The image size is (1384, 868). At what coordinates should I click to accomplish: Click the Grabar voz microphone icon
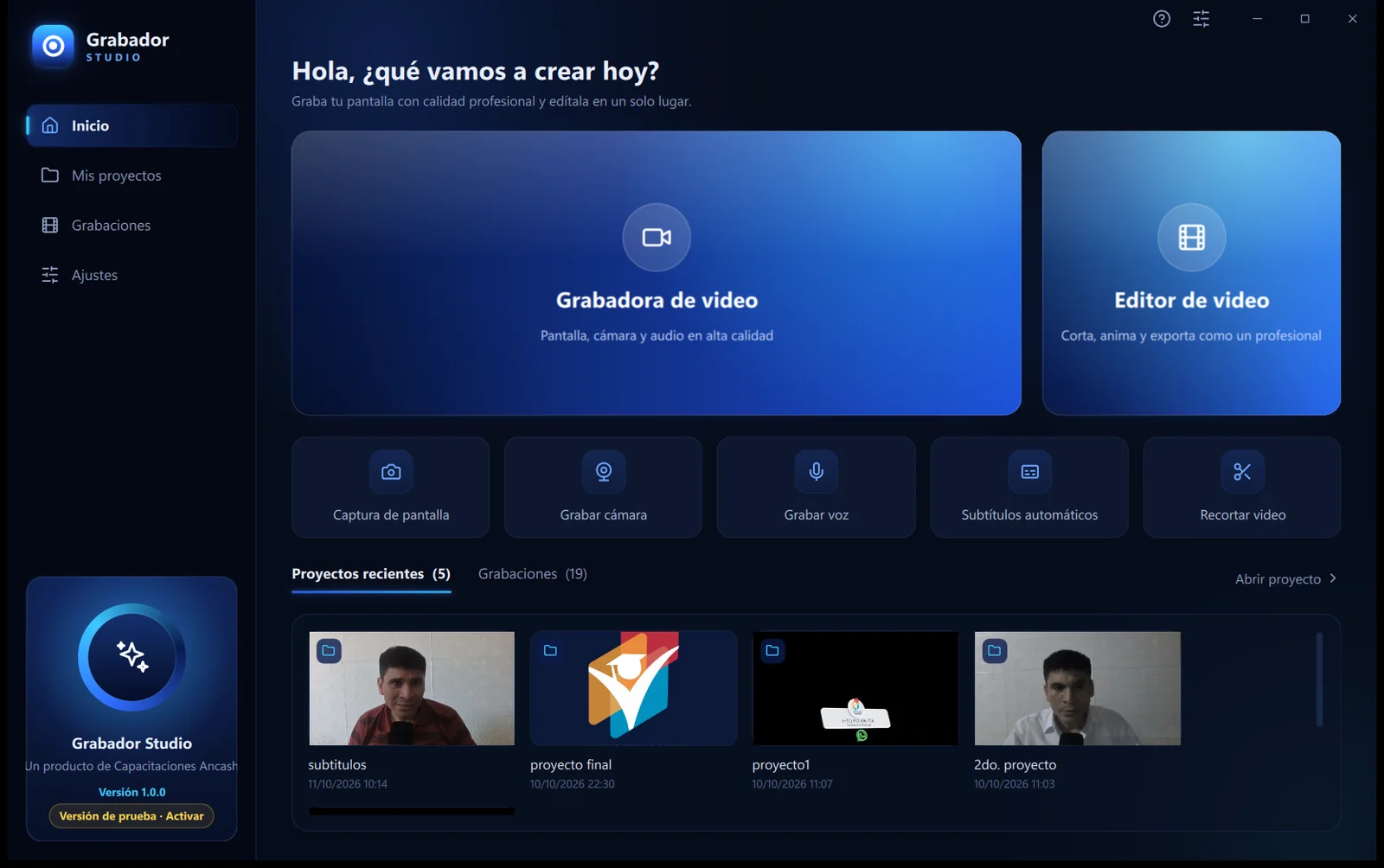[x=816, y=472]
